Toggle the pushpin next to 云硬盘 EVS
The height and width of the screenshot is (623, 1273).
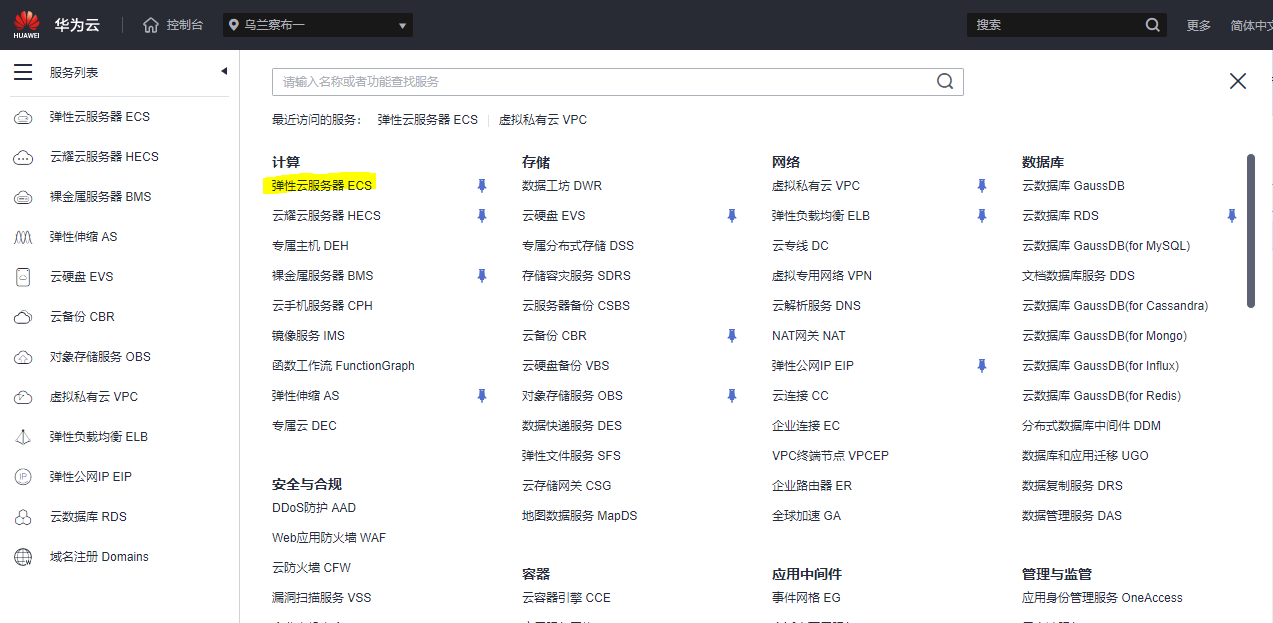(x=731, y=215)
